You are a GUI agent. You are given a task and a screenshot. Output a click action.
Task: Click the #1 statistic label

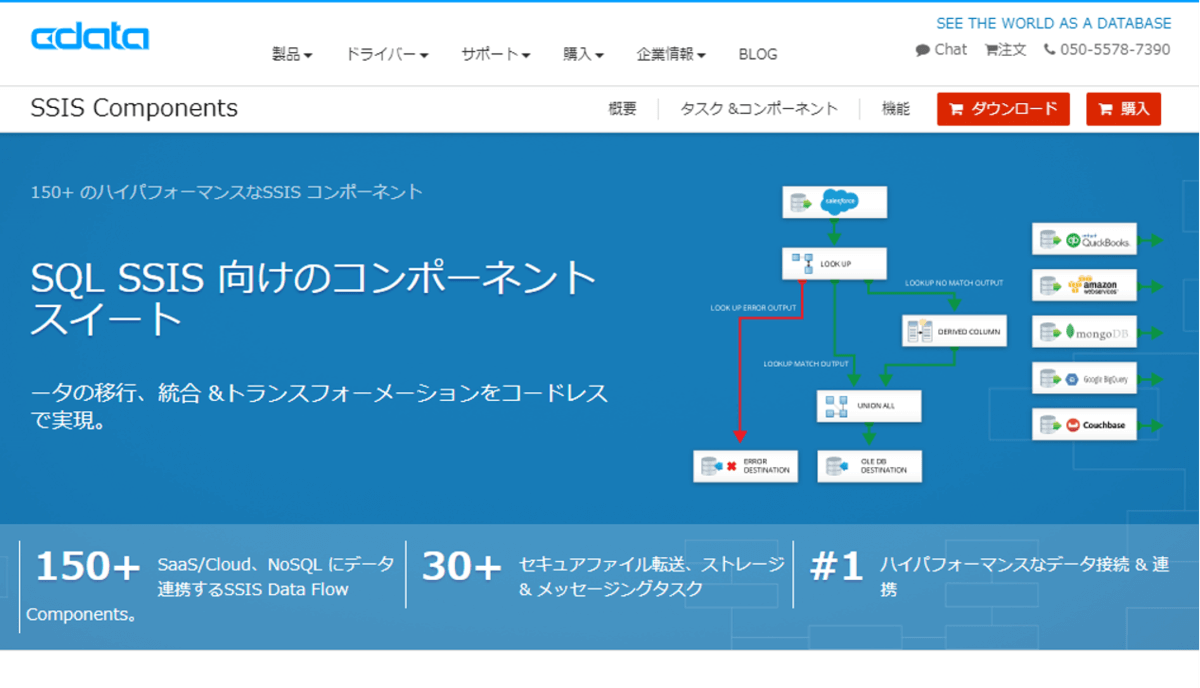(x=836, y=567)
